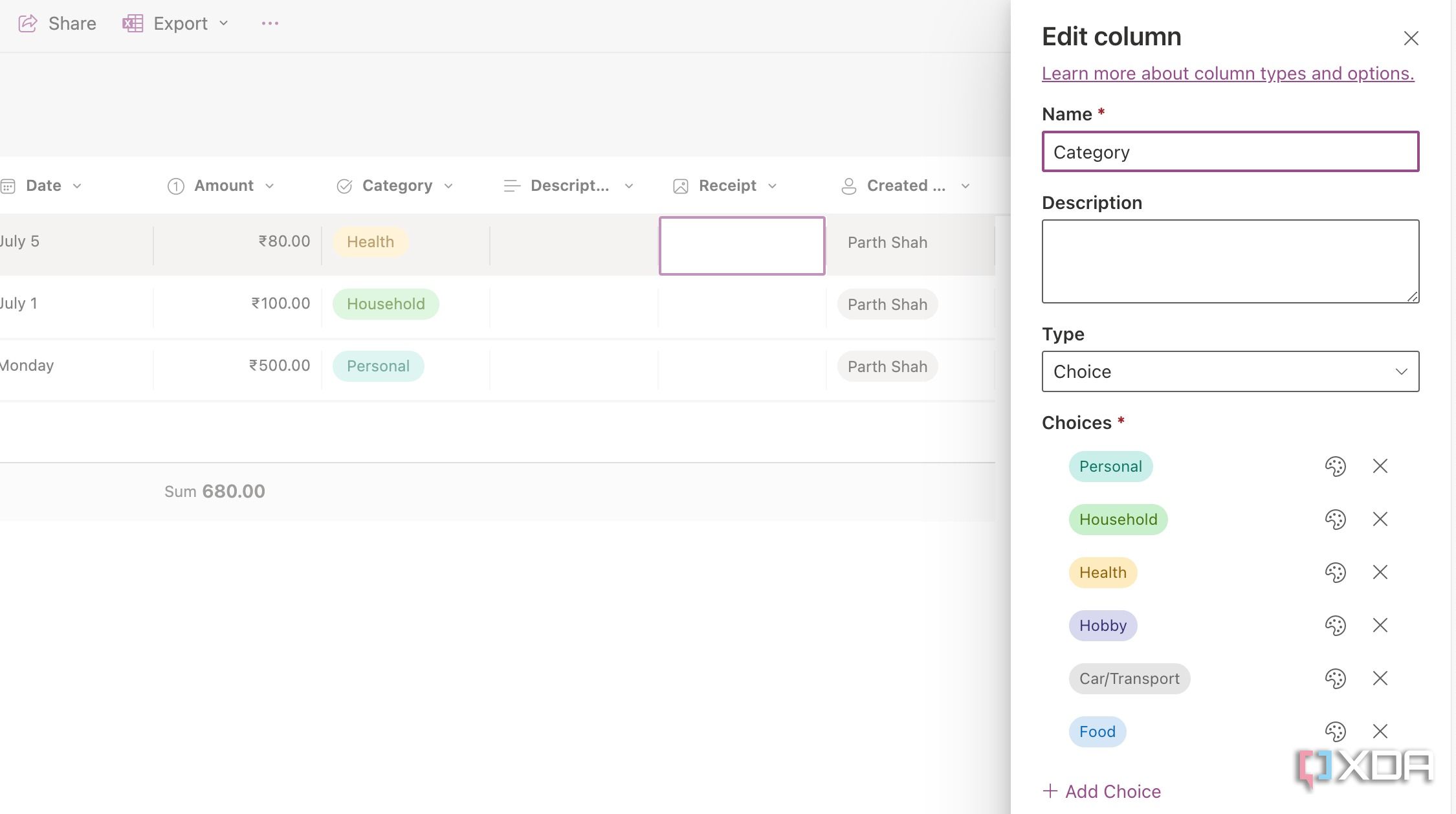Image resolution: width=1456 pixels, height=814 pixels.
Task: Click the Description text area
Action: coord(1230,261)
